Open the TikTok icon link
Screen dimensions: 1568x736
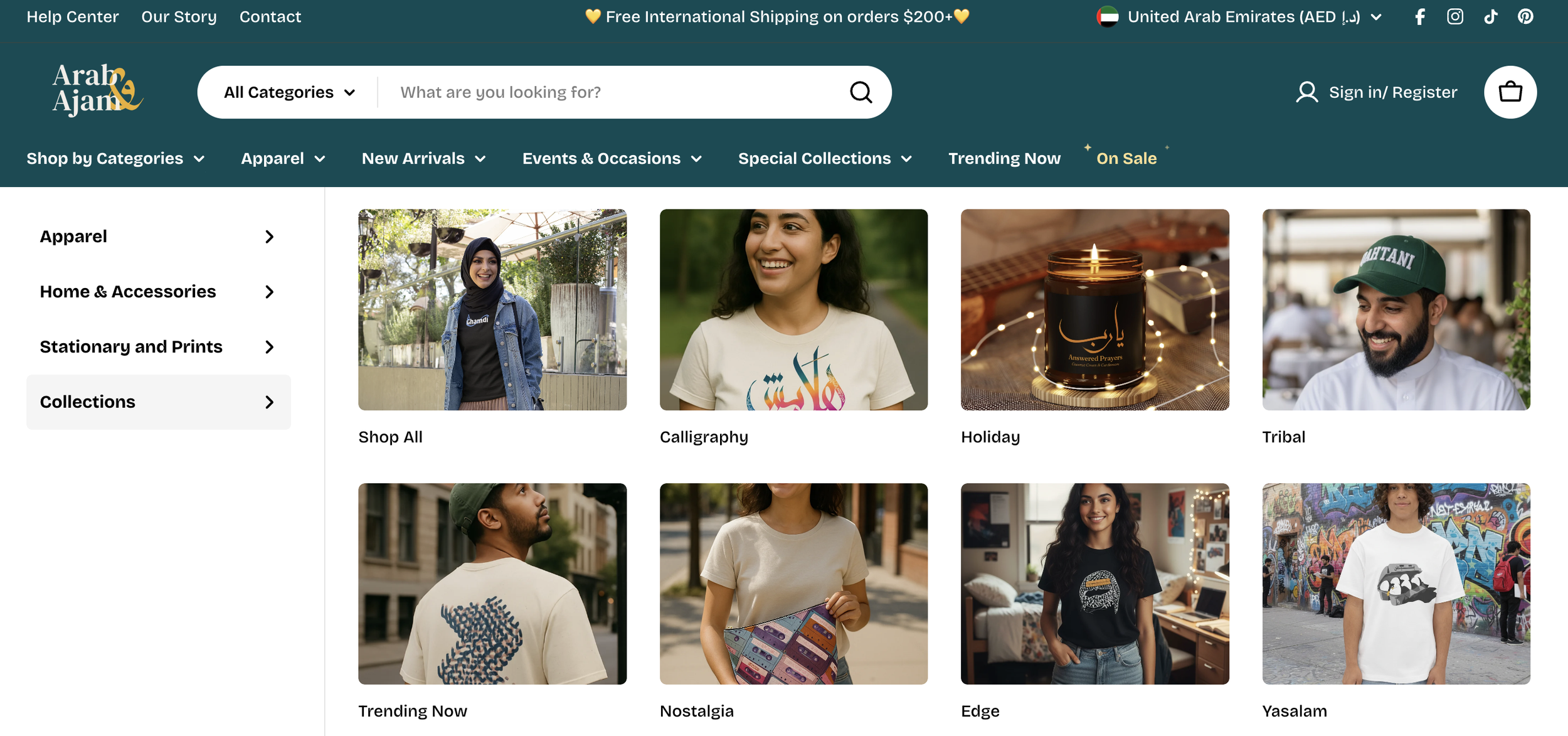[x=1491, y=17]
